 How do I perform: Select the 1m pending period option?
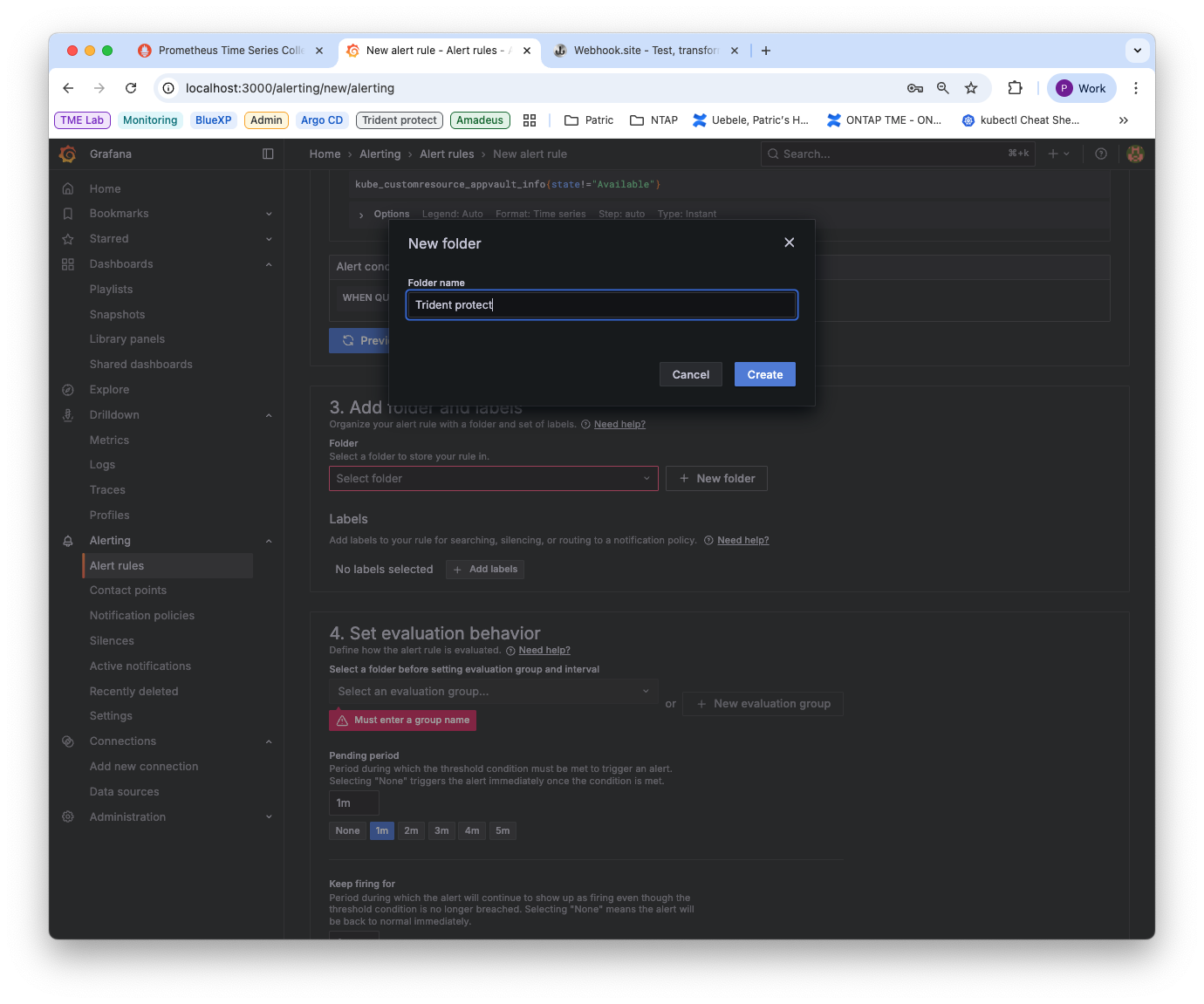point(382,830)
